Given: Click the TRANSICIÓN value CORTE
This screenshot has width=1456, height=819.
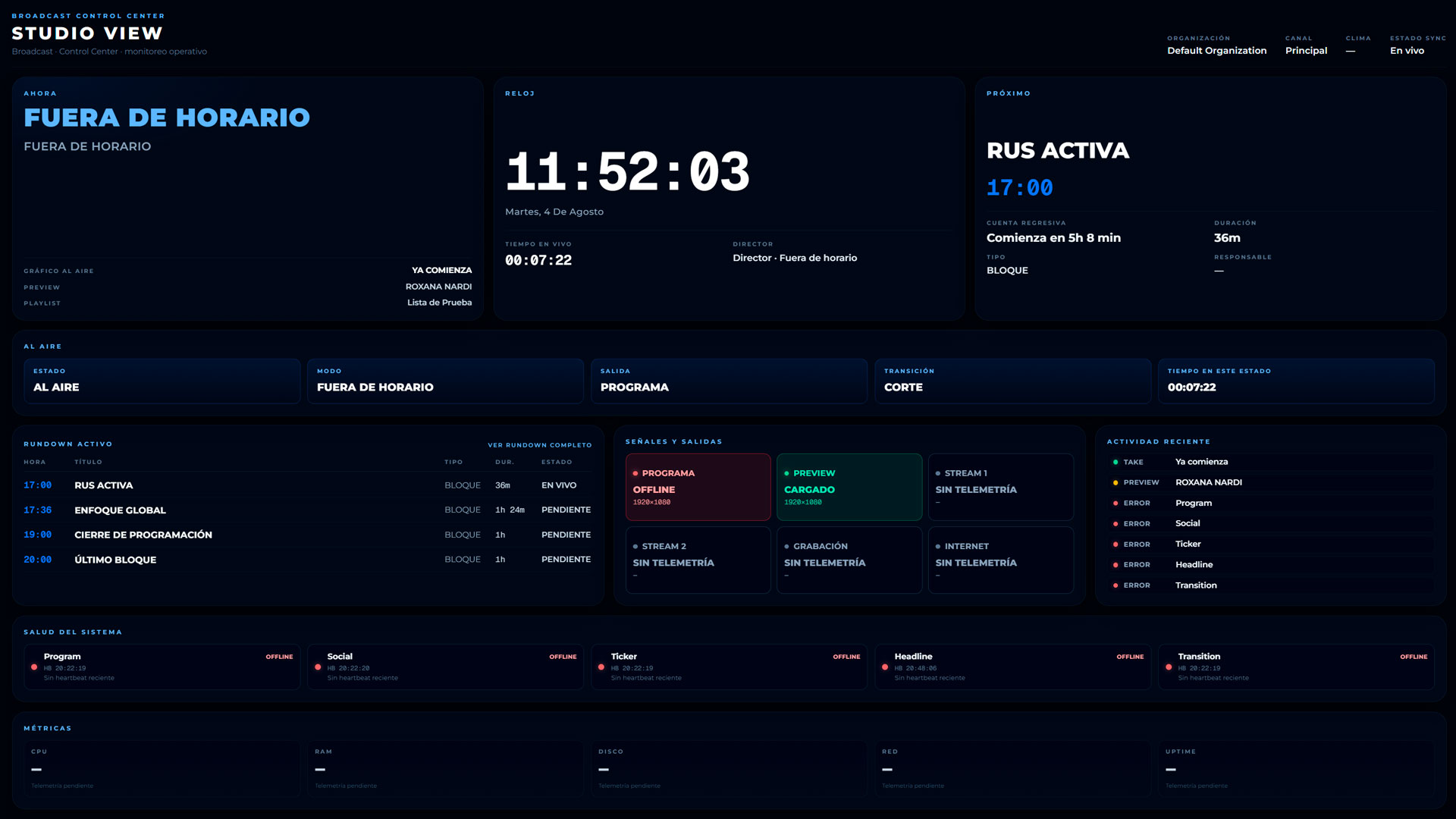Looking at the screenshot, I should click(903, 388).
